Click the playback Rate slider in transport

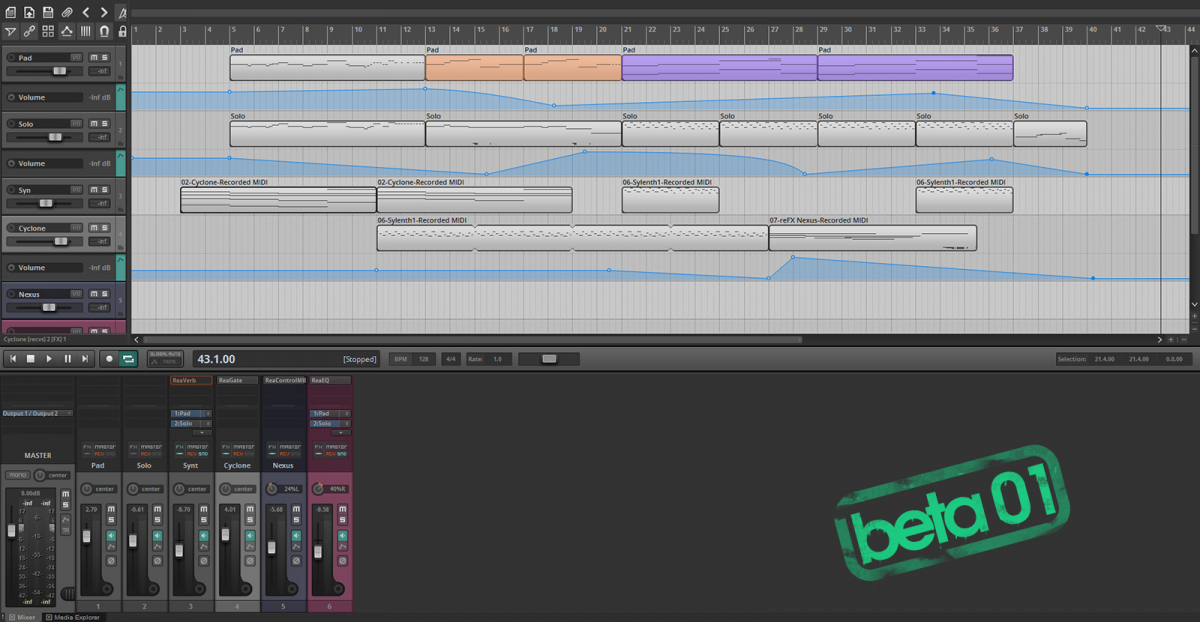pyautogui.click(x=548, y=358)
